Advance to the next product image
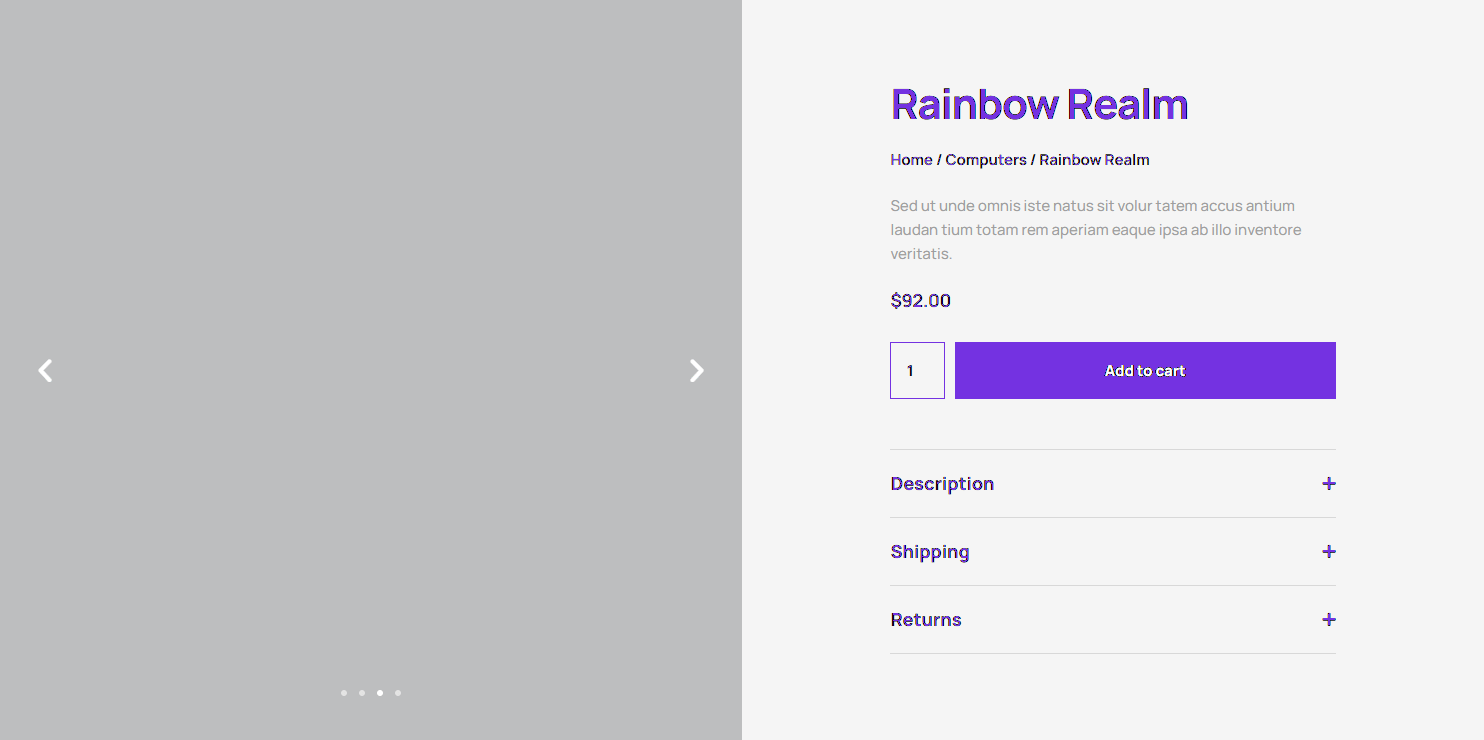The image size is (1484, 740). point(697,371)
